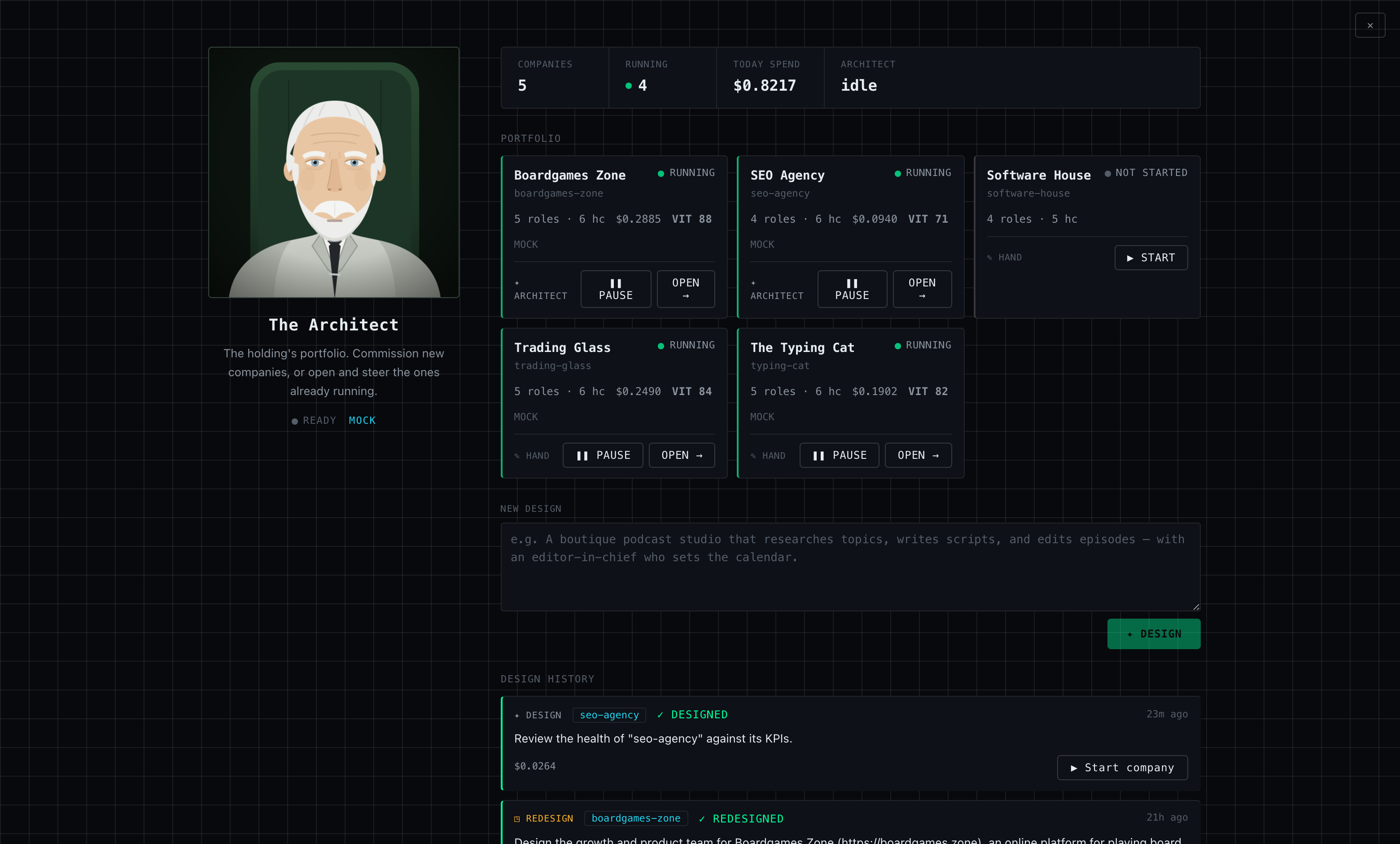Click the VIT 82 score on The Typing Cat
The height and width of the screenshot is (844, 1400).
pyautogui.click(x=928, y=391)
